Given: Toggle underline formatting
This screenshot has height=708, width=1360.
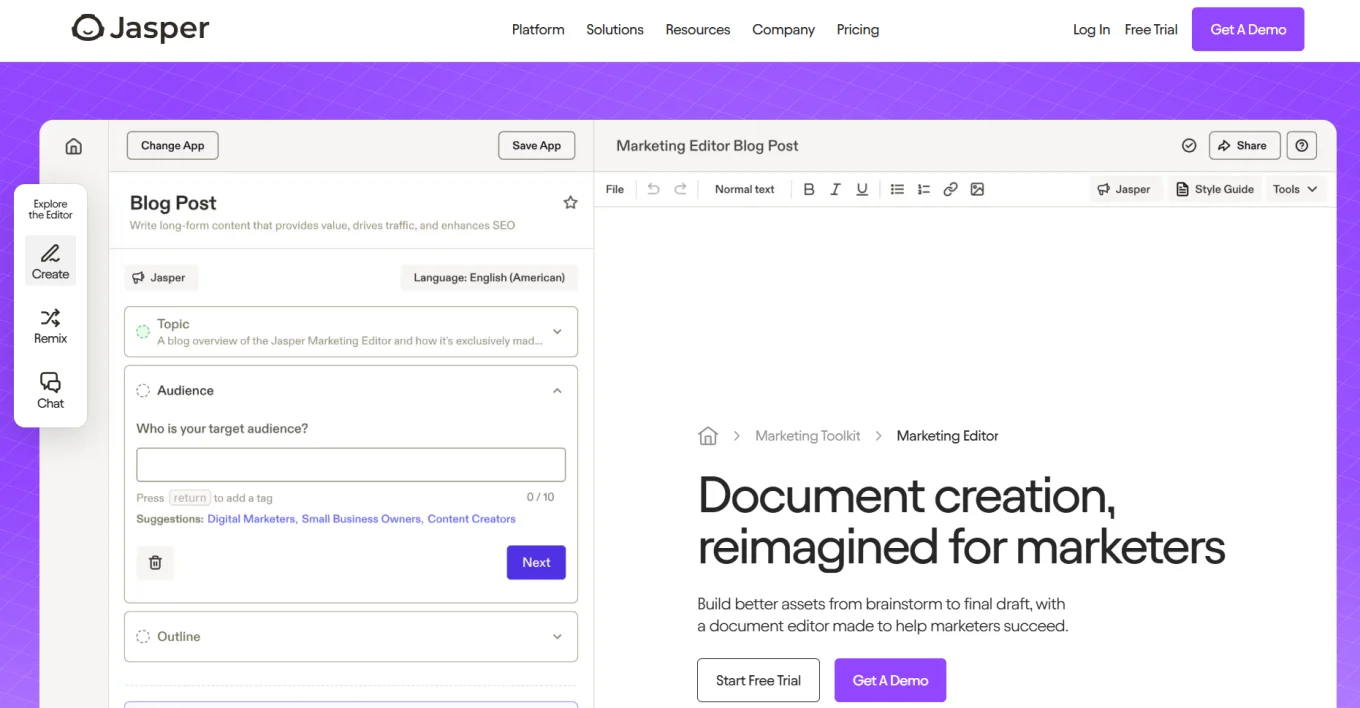Looking at the screenshot, I should click(x=862, y=189).
